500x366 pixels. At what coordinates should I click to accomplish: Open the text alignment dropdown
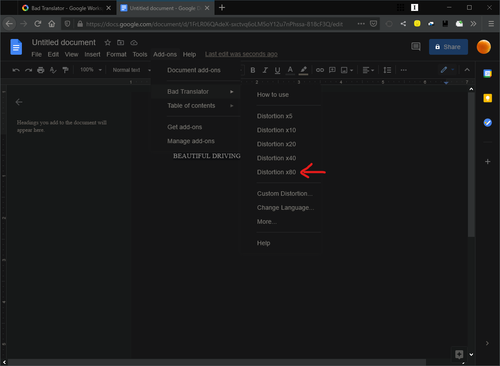tap(368, 70)
